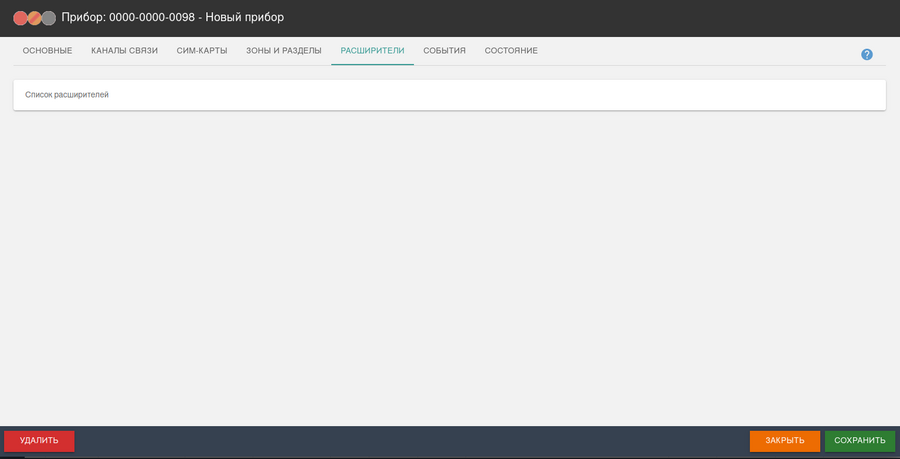Show the Состояние tab
This screenshot has height=459, width=900.
point(511,51)
